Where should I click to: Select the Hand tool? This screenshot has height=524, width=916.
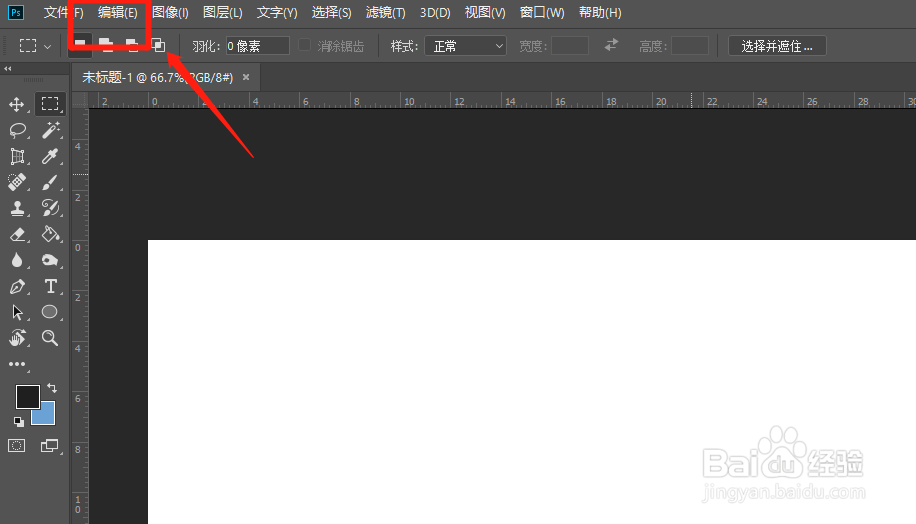pyautogui.click(x=18, y=338)
